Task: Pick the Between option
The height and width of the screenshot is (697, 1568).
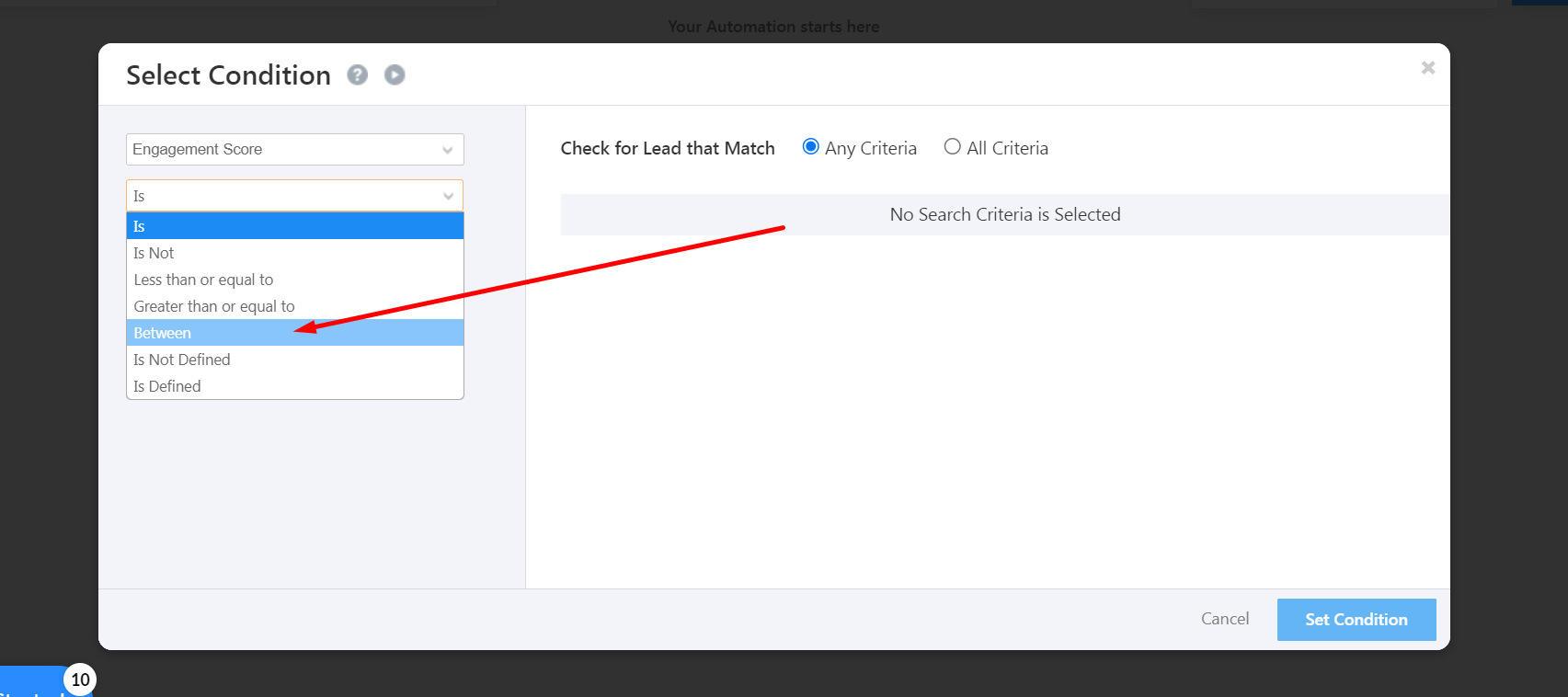Action: tap(294, 333)
